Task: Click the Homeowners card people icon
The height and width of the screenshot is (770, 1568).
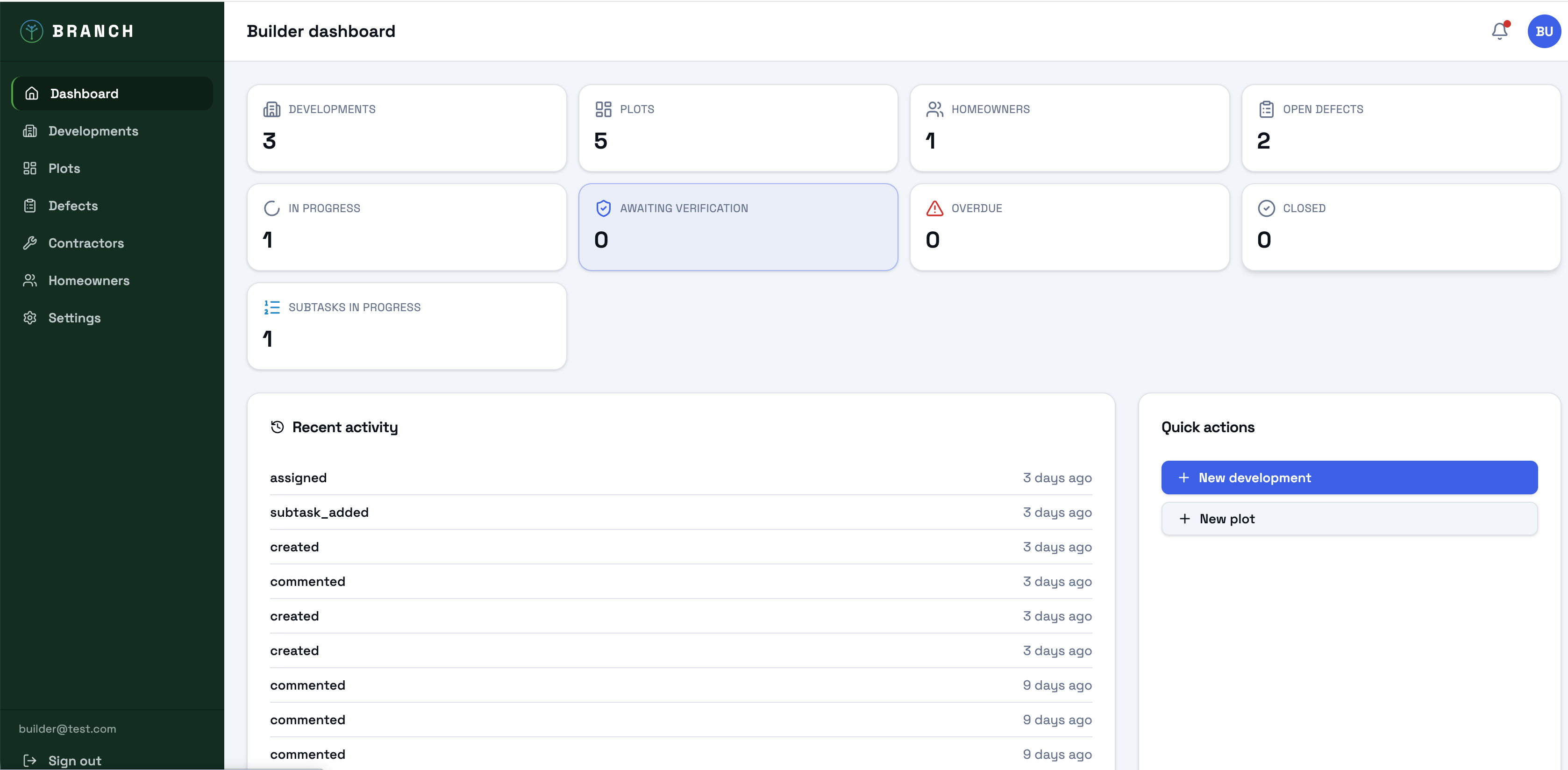Action: tap(934, 109)
